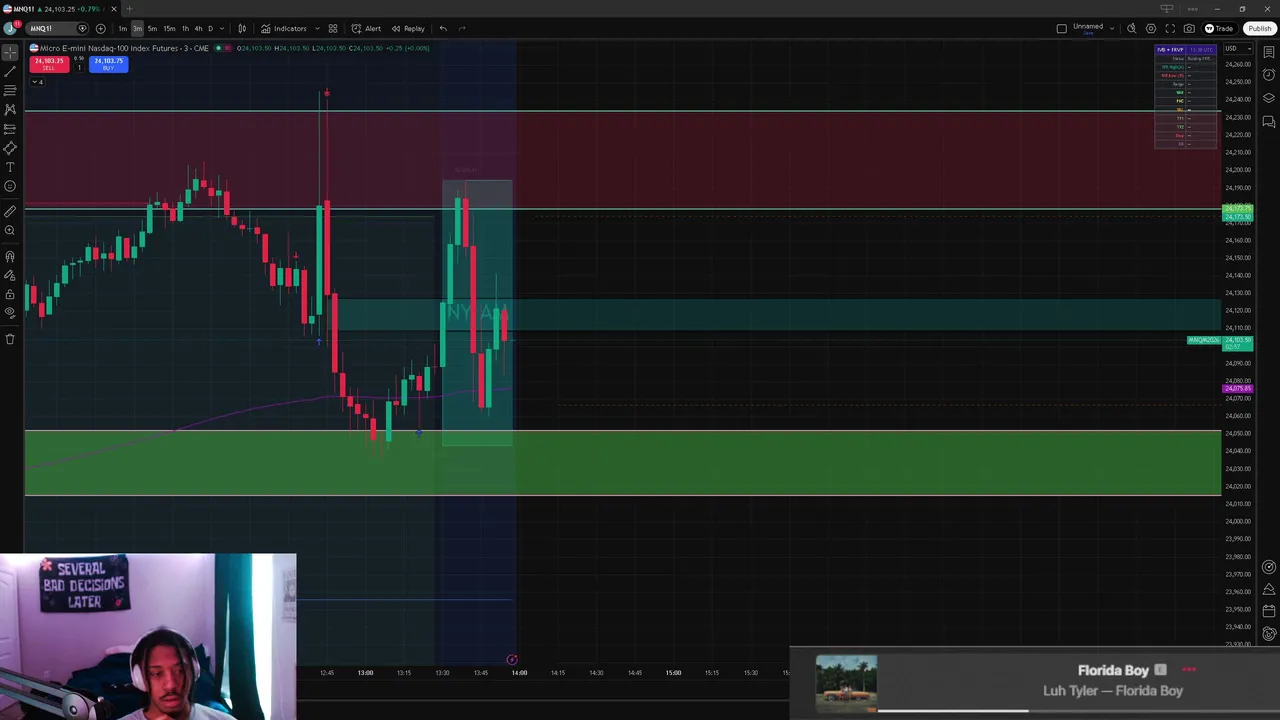1280x720 pixels.
Task: Open the quick search icon
Action: pyautogui.click(x=1132, y=28)
